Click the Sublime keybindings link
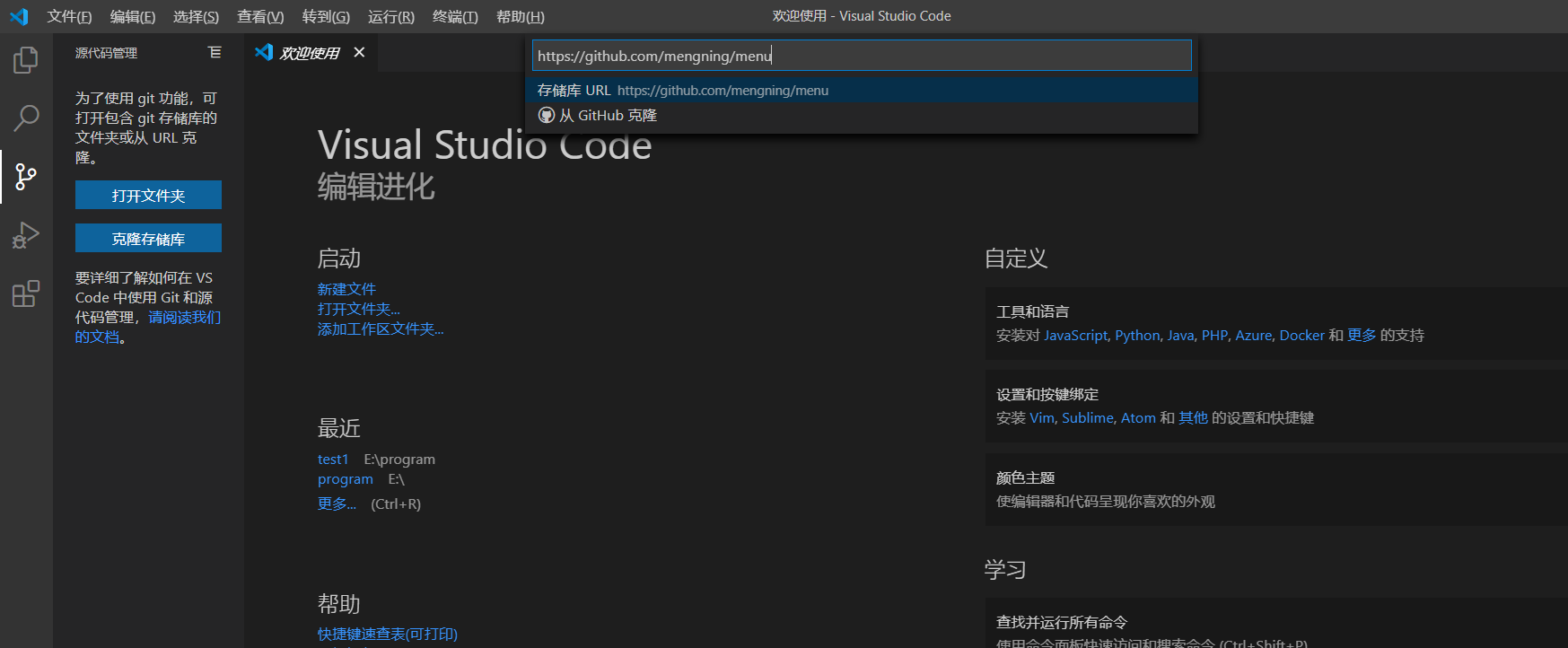1568x648 pixels. [1088, 417]
